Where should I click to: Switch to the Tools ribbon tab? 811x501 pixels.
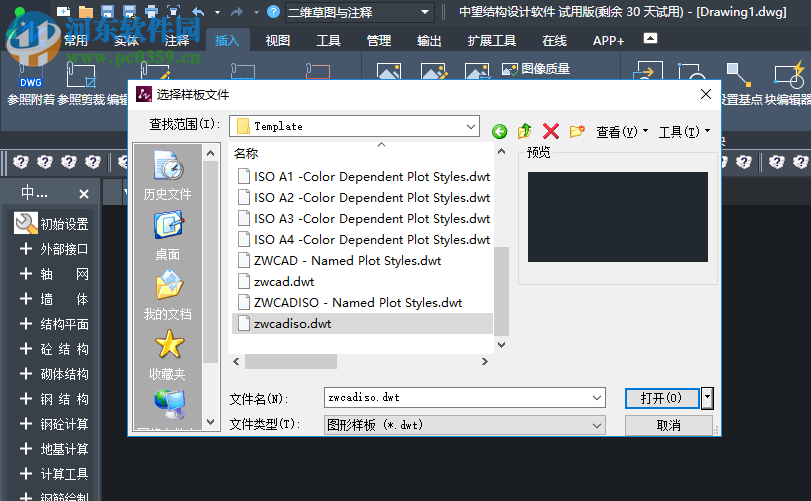(328, 40)
